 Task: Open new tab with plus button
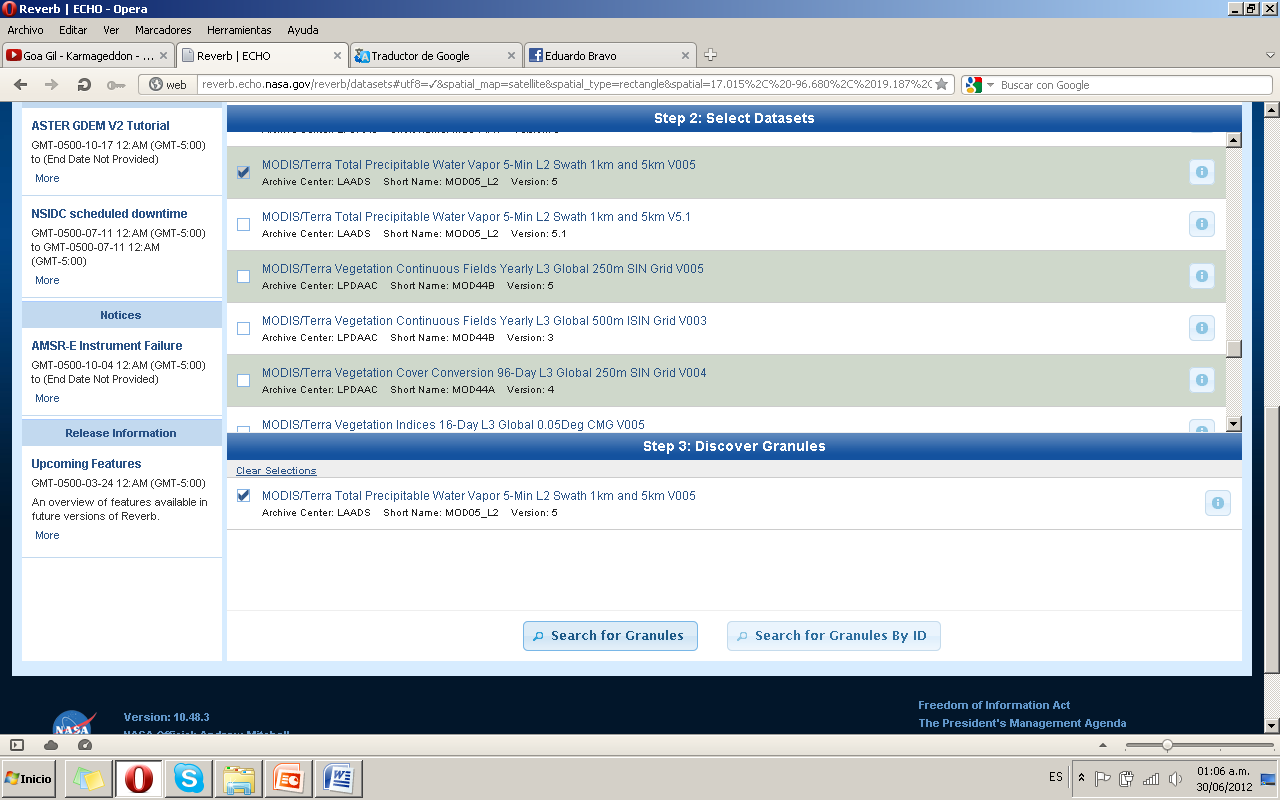point(710,55)
